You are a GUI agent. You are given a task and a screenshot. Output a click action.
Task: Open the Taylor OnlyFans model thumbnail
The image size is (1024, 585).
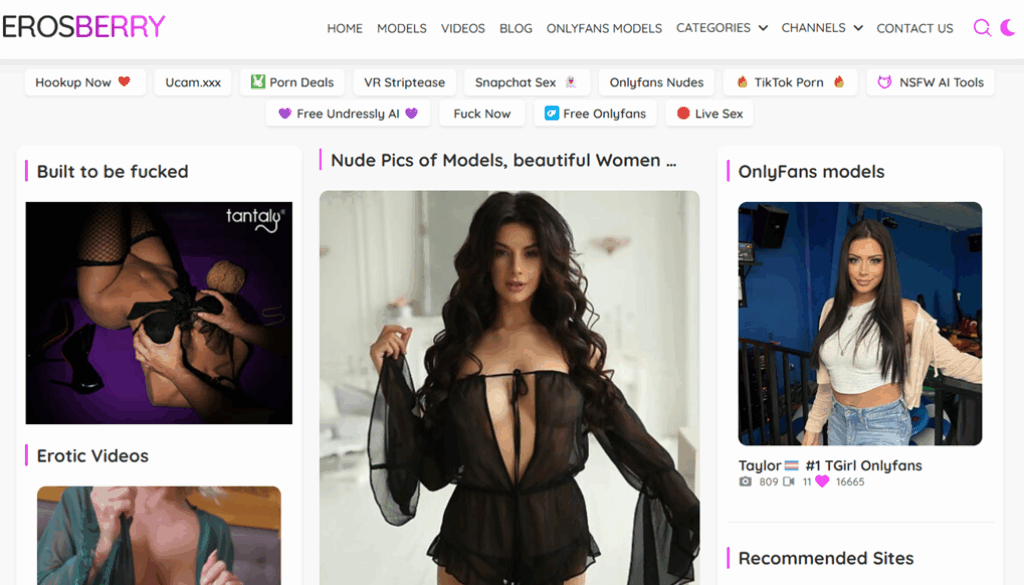(859, 323)
